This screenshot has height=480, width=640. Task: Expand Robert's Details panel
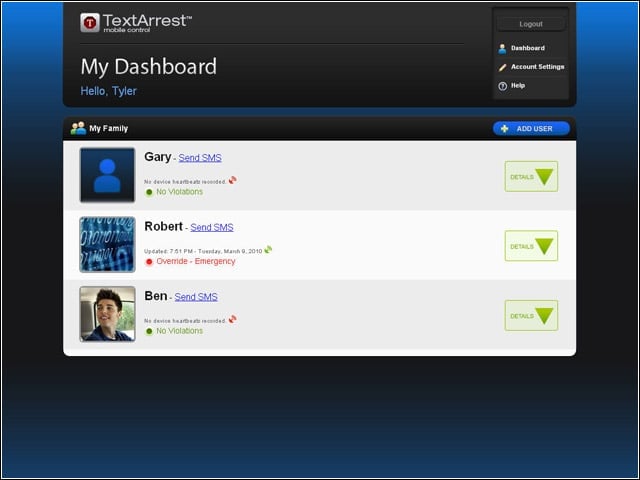click(x=531, y=246)
